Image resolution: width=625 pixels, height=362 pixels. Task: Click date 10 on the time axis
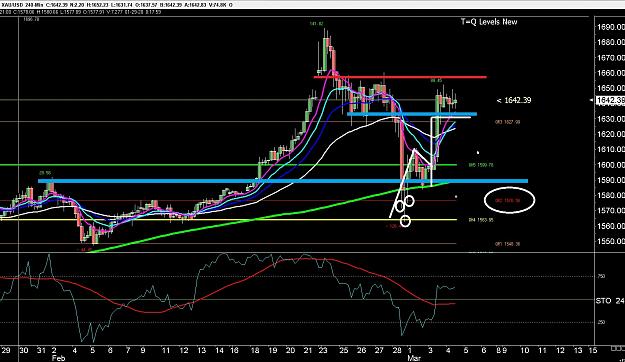coord(525,350)
